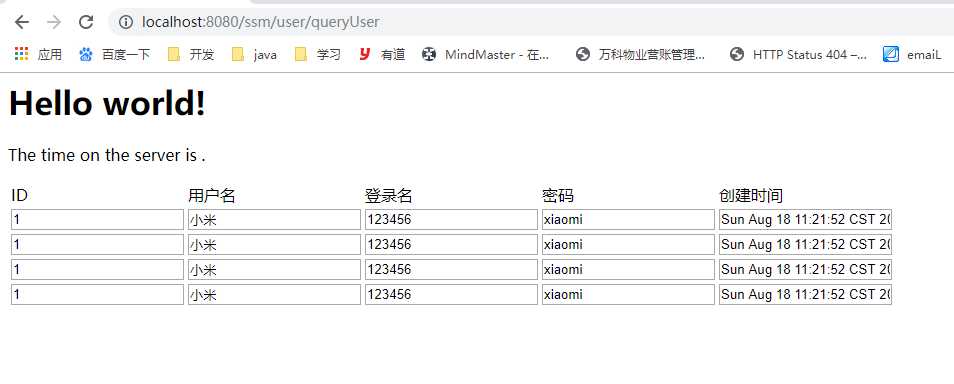
Task: Click the 密码 column header
Action: point(558,196)
